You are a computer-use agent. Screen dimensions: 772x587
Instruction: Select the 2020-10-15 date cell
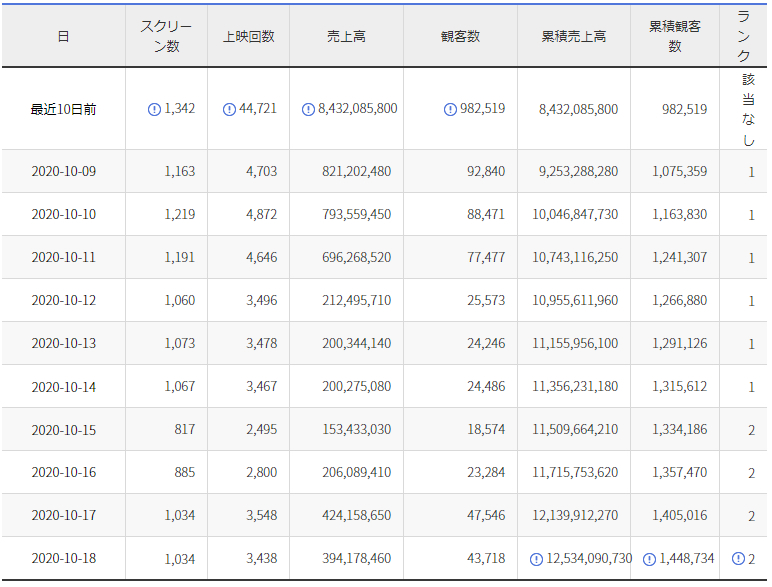coord(64,430)
